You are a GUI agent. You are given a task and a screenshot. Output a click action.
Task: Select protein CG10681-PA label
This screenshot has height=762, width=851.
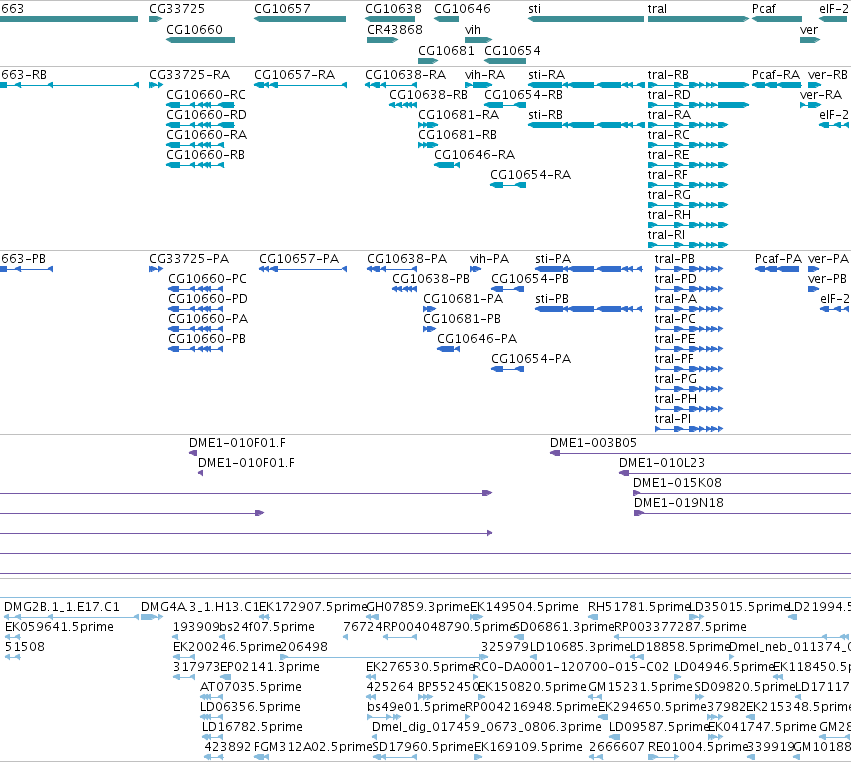(463, 299)
